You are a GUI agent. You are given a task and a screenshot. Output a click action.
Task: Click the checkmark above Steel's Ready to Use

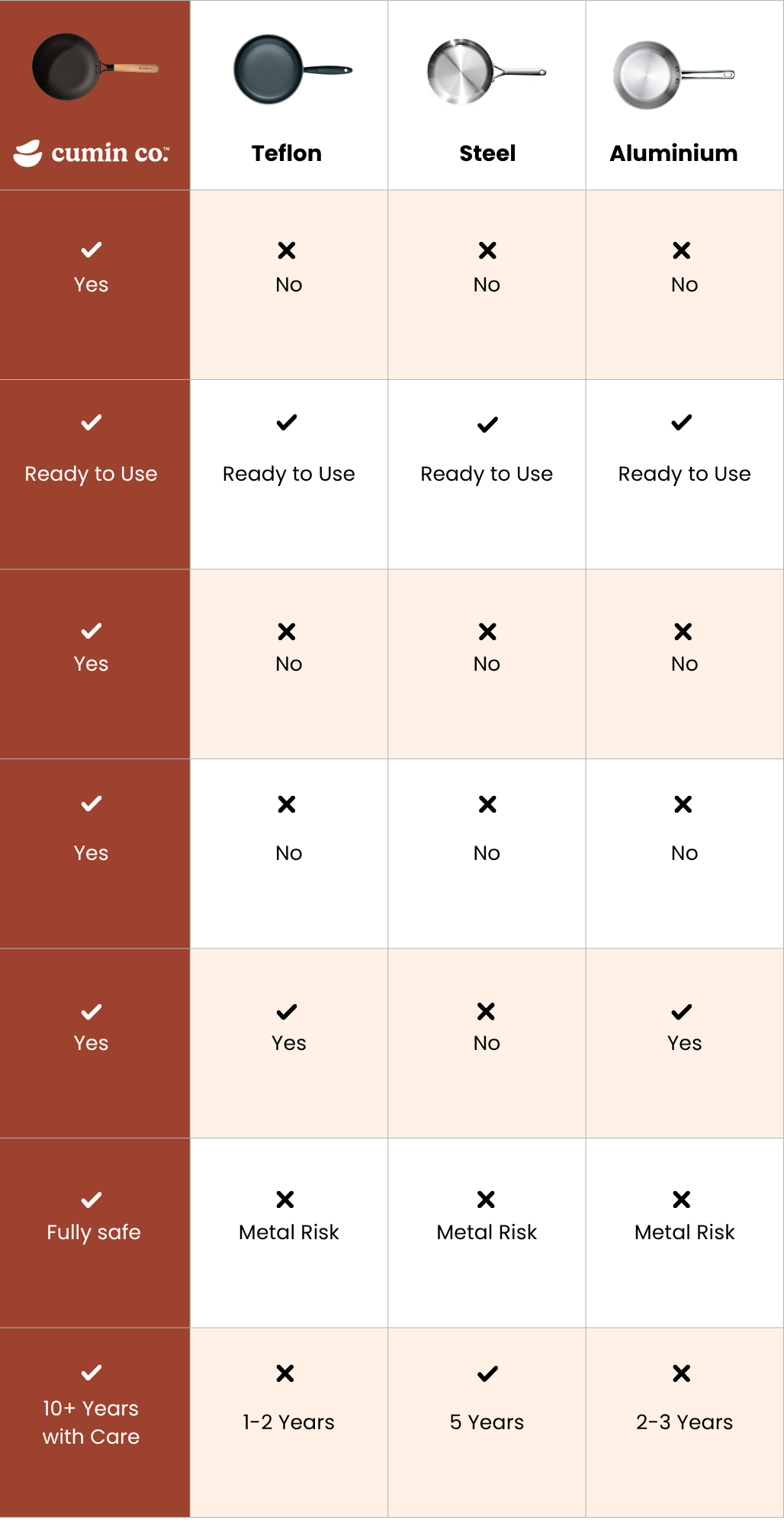(487, 424)
